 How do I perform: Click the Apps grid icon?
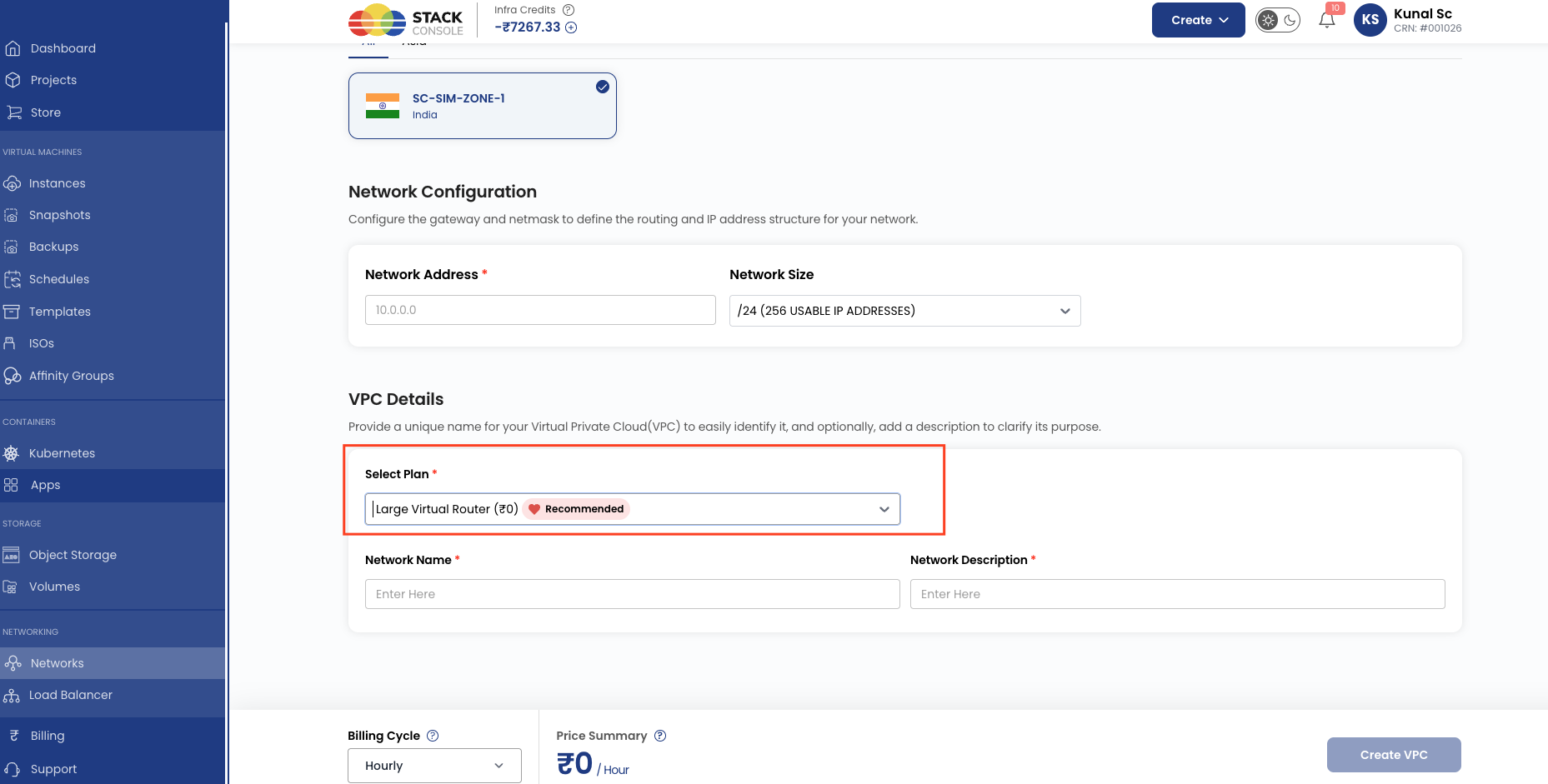11,485
